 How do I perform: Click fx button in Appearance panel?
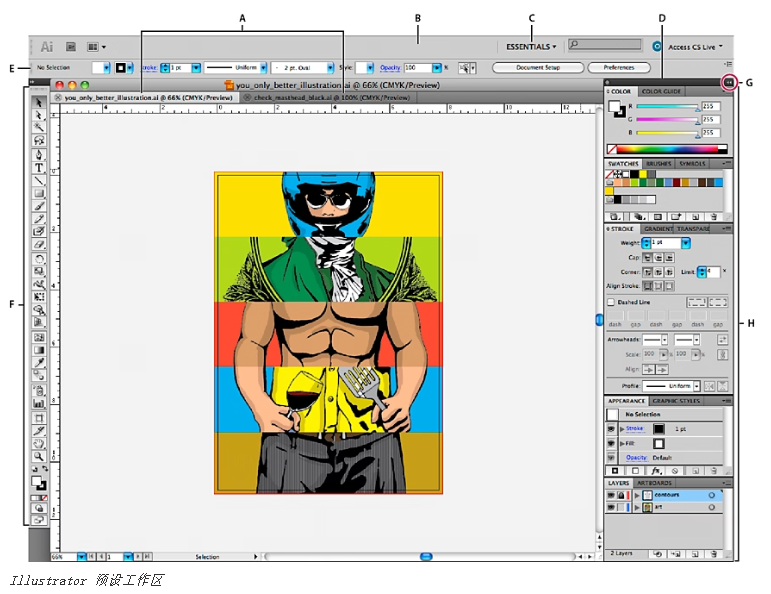656,470
